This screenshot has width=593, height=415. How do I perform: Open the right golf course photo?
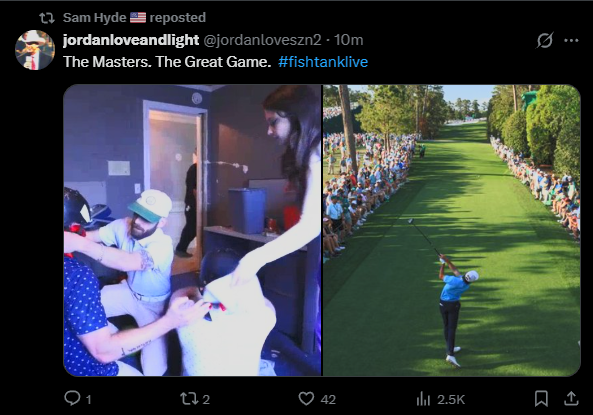point(452,230)
